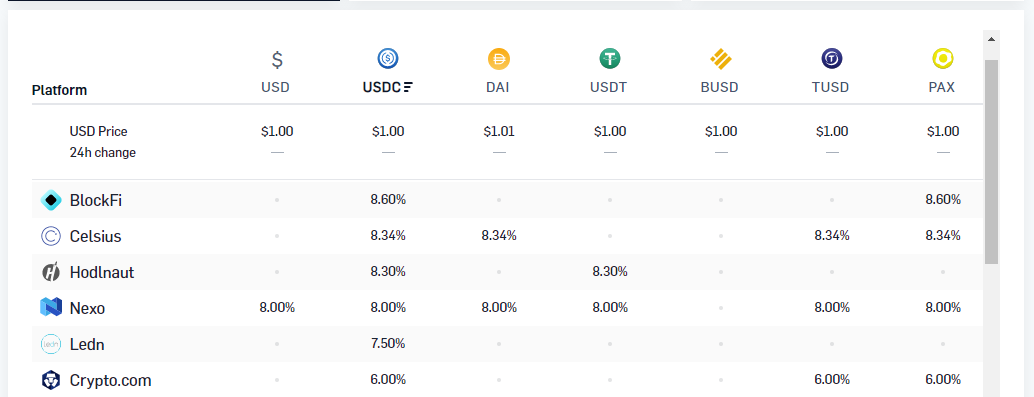Image resolution: width=1034 pixels, height=397 pixels.
Task: Open the Crypto.com platform link
Action: [111, 380]
